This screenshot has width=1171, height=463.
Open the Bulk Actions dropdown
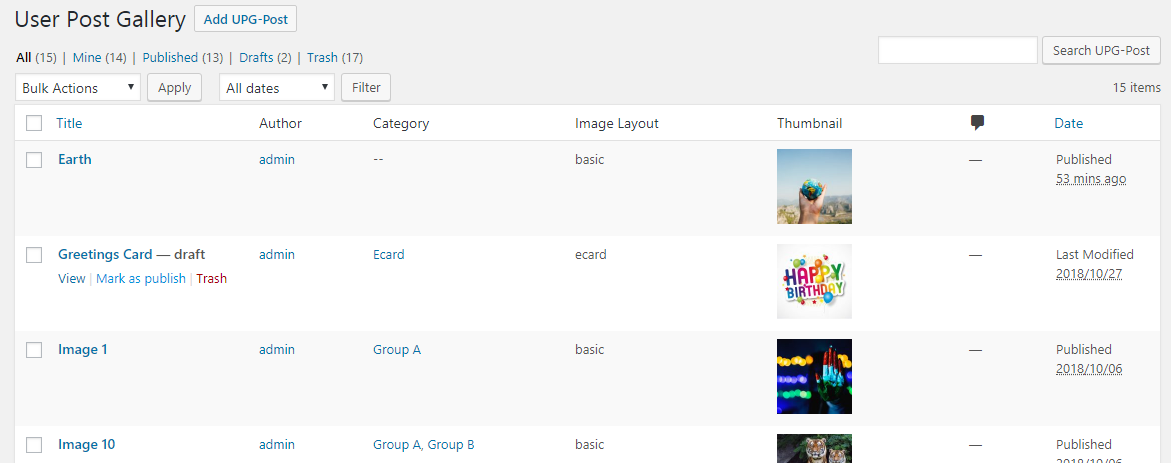(78, 88)
